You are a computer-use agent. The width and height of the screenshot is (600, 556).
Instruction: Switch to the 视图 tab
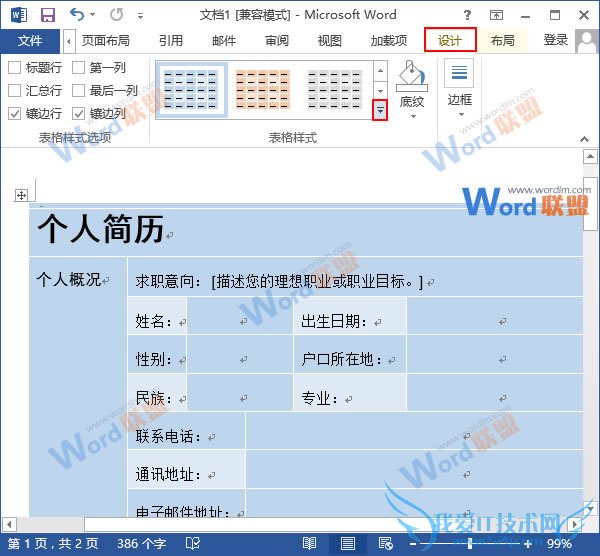point(329,40)
